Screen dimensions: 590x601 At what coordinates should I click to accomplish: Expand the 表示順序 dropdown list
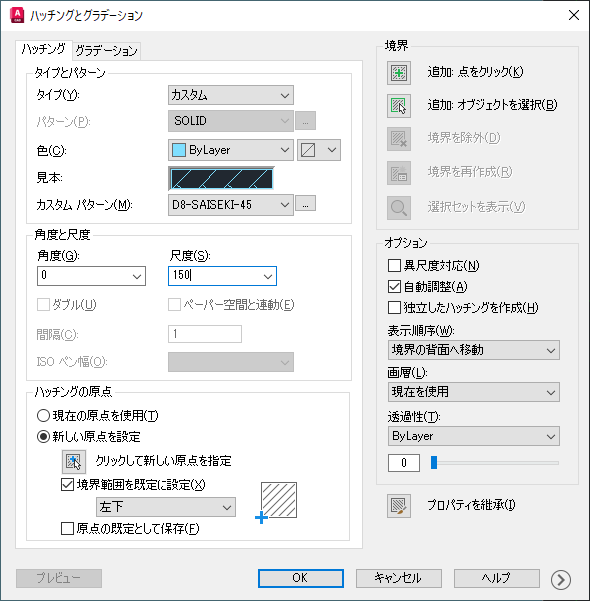tap(473, 350)
